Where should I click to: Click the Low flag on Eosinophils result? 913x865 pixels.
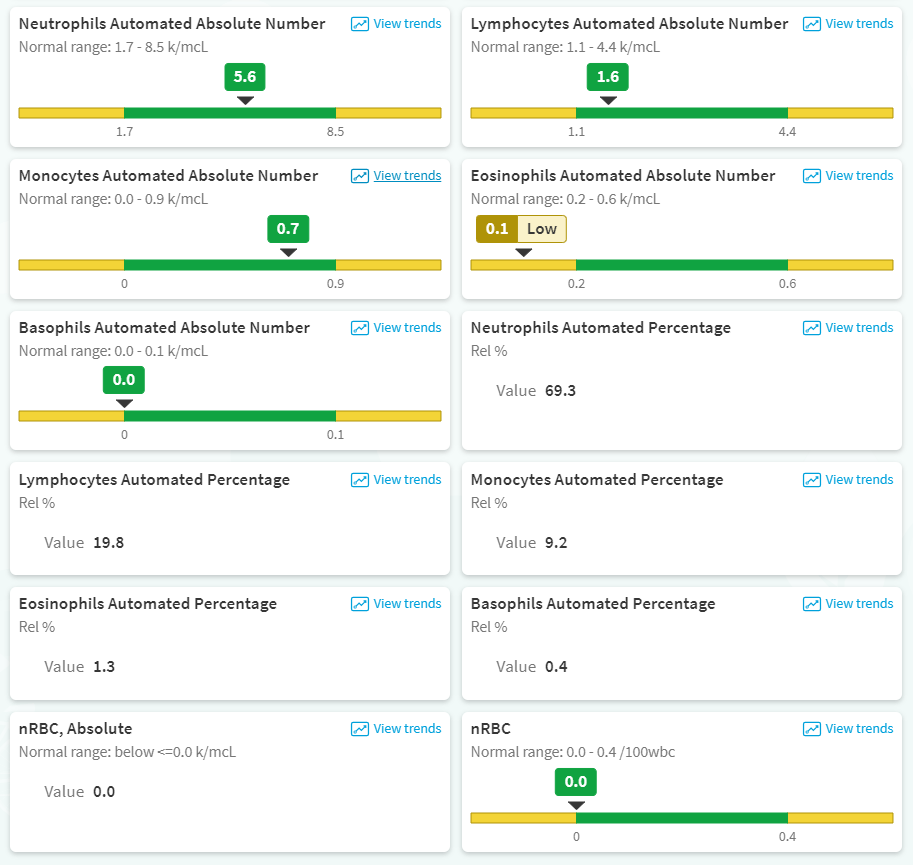pyautogui.click(x=542, y=229)
